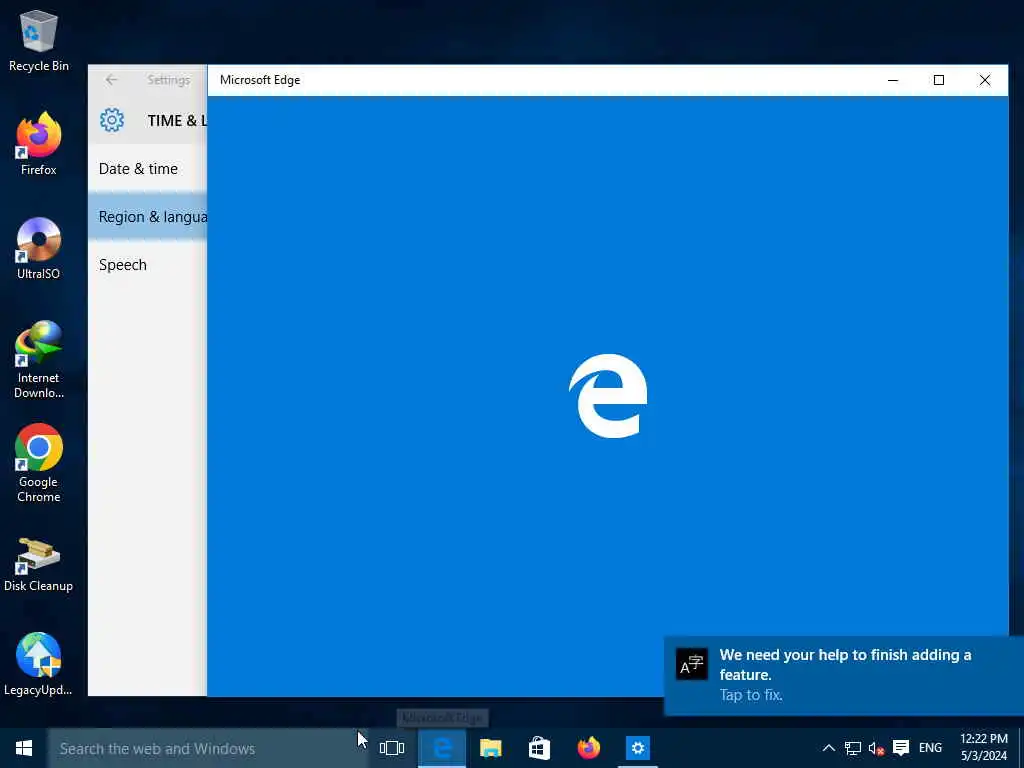
Task: Go back in the Settings window
Action: 112,80
